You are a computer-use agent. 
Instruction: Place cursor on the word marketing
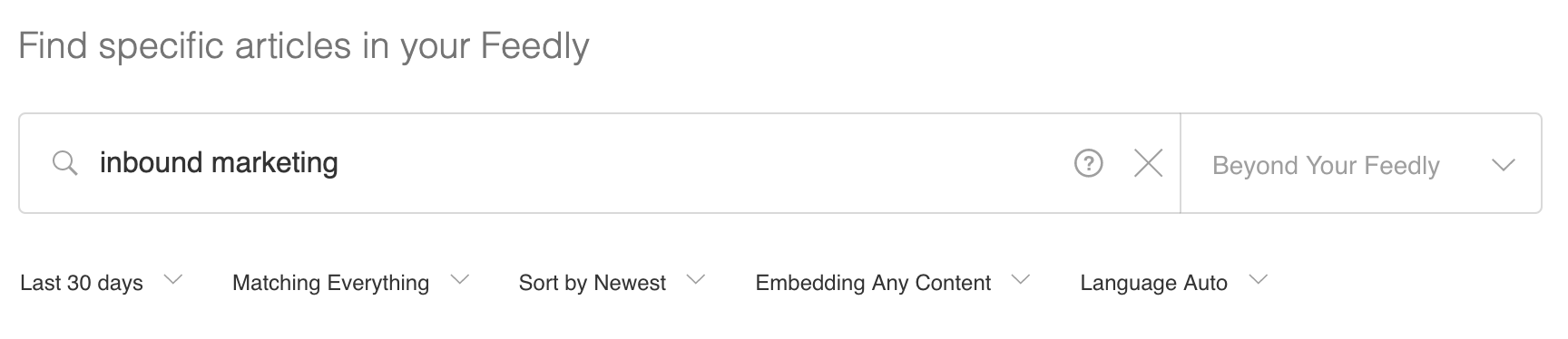coord(275,163)
